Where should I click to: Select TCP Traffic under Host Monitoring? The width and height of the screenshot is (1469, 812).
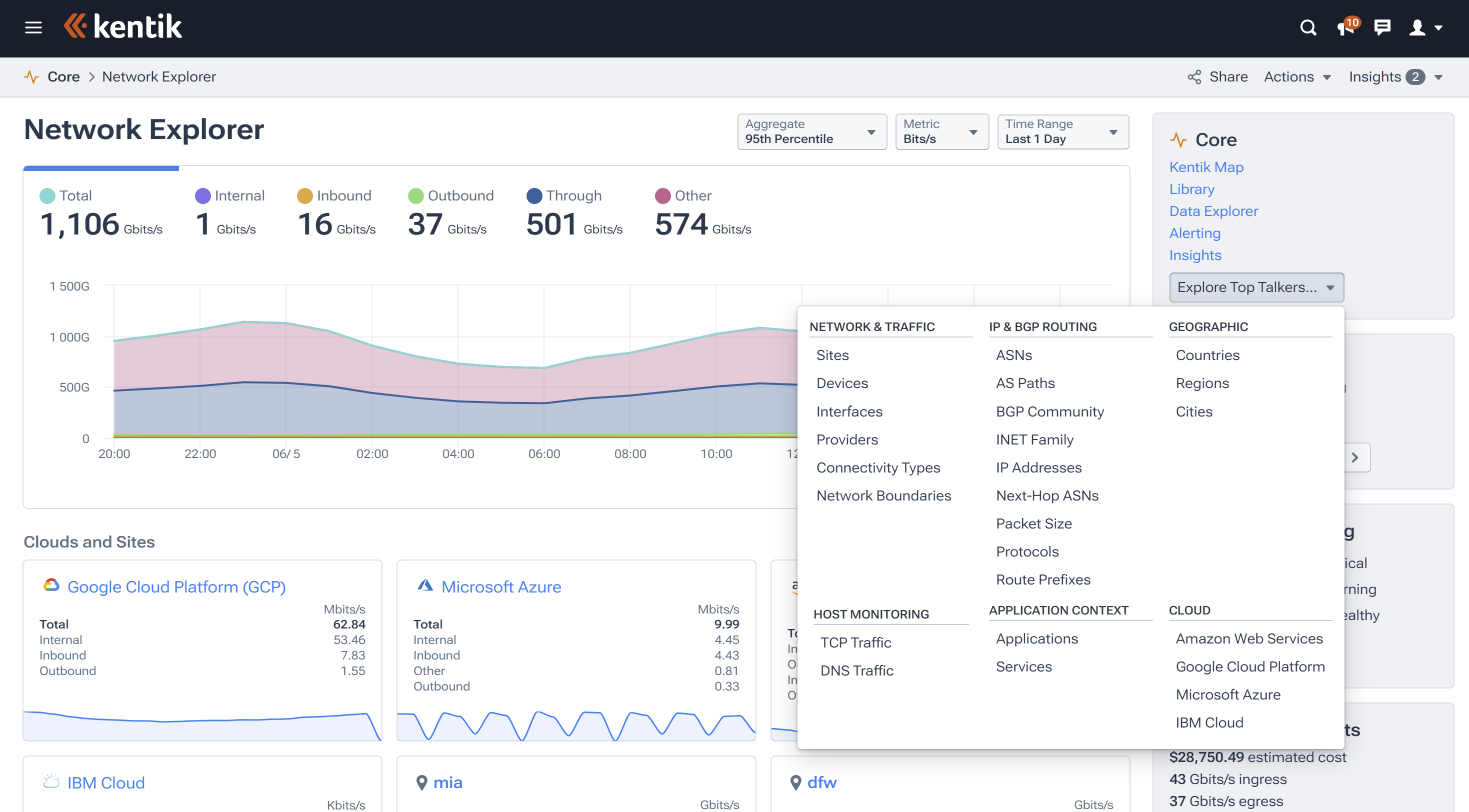coord(855,641)
